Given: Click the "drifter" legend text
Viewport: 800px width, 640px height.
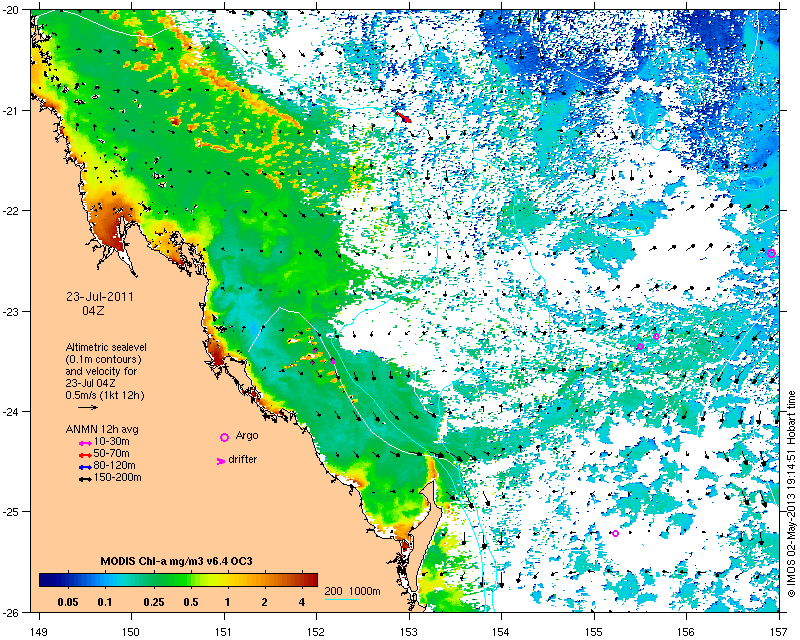Looking at the screenshot, I should point(242,459).
